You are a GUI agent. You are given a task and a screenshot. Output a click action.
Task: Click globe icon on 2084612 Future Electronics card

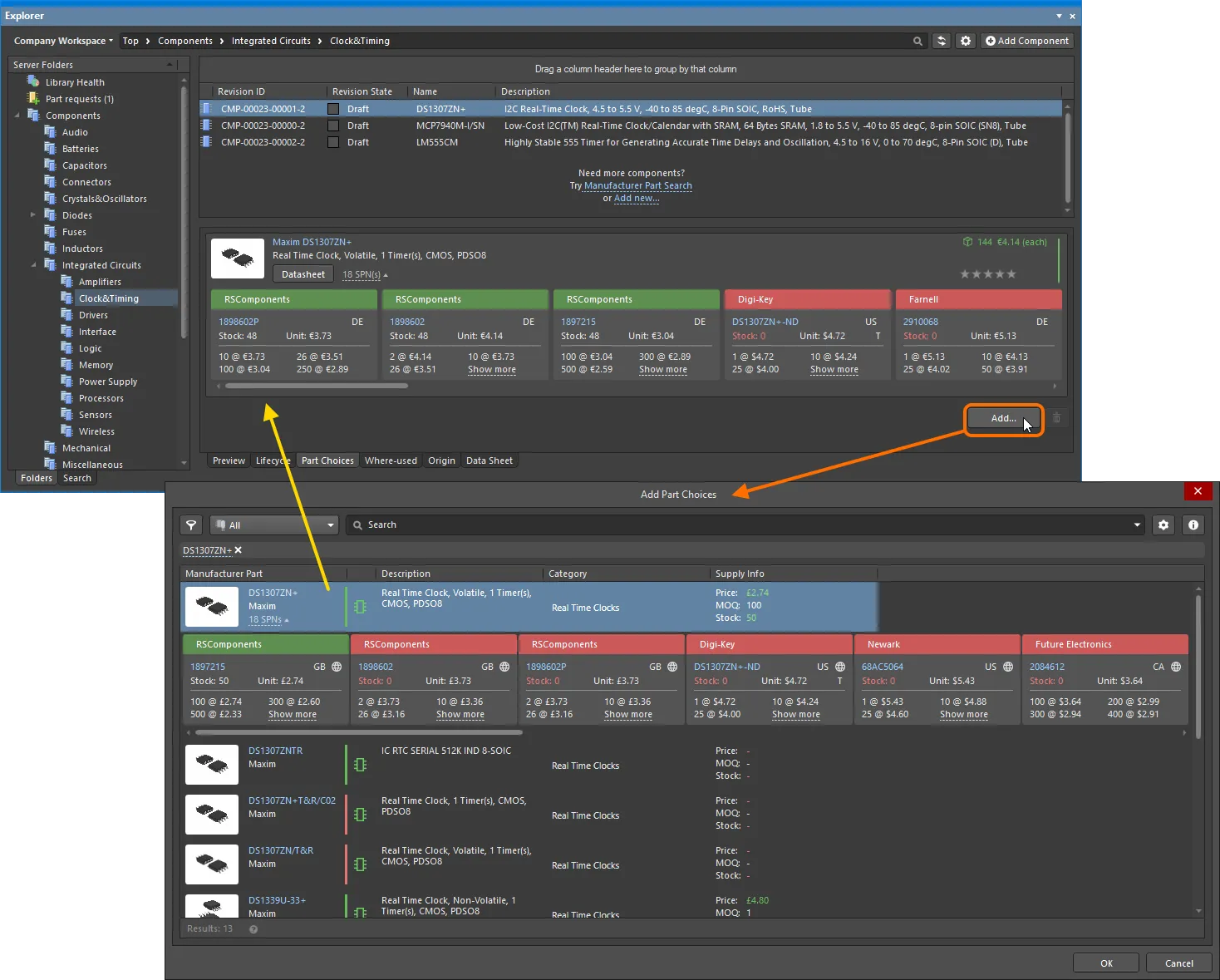click(x=1176, y=667)
